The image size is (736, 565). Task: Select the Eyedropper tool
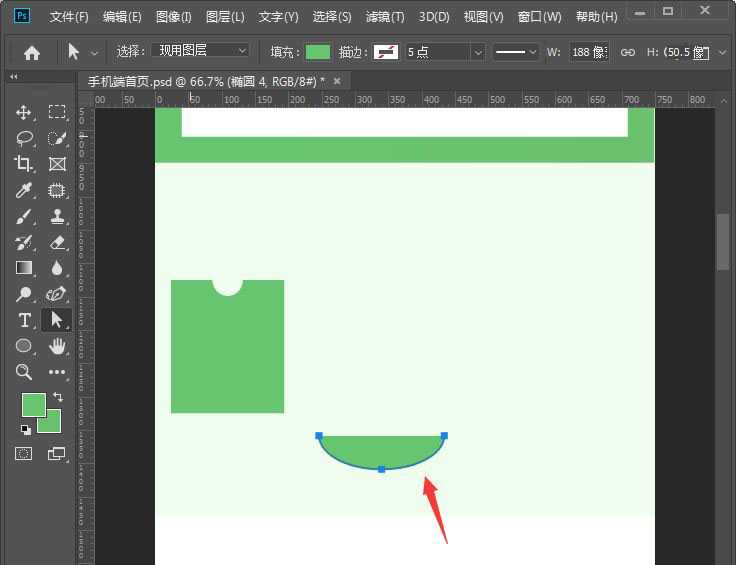point(24,190)
